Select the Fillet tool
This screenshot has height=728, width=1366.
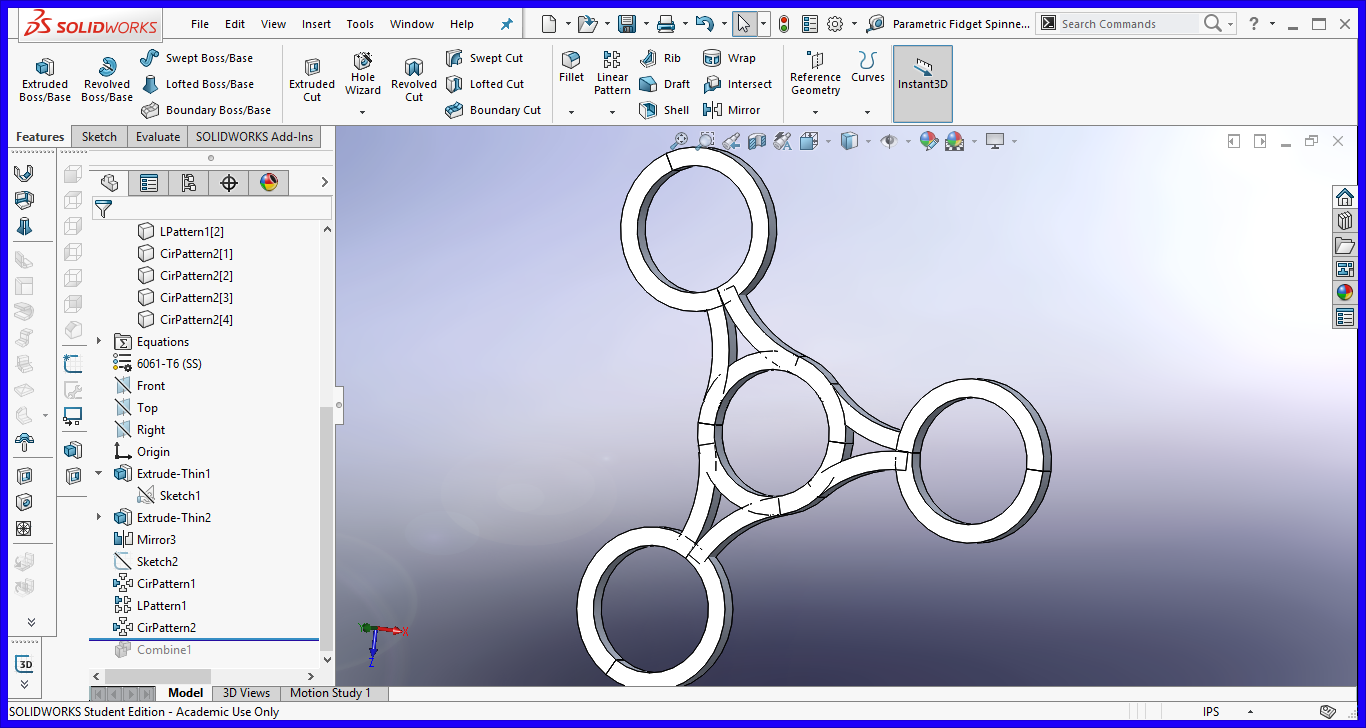571,67
